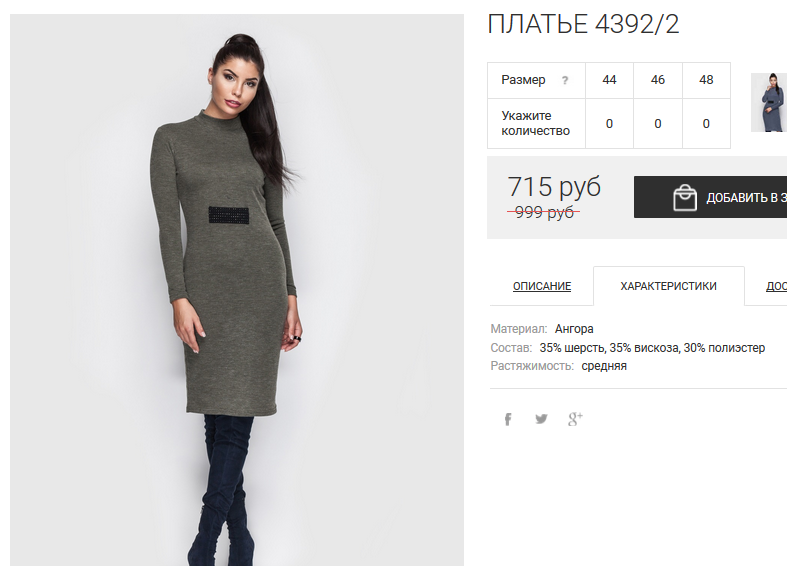Screen dimensions: 787x566
Task: Click the Размер label in the size table
Action: tap(523, 80)
